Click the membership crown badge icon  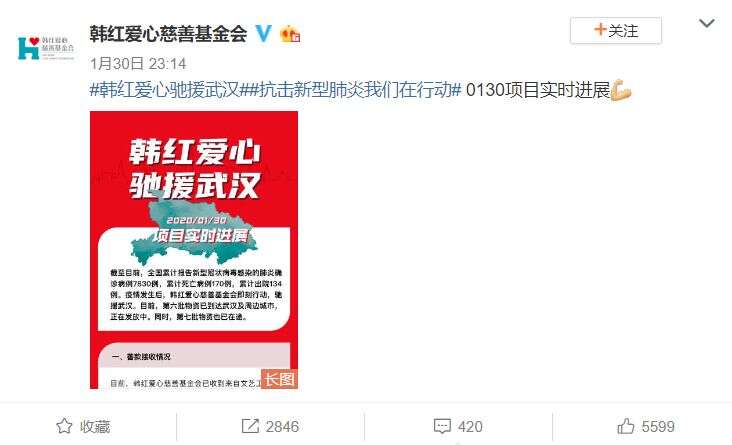(290, 34)
